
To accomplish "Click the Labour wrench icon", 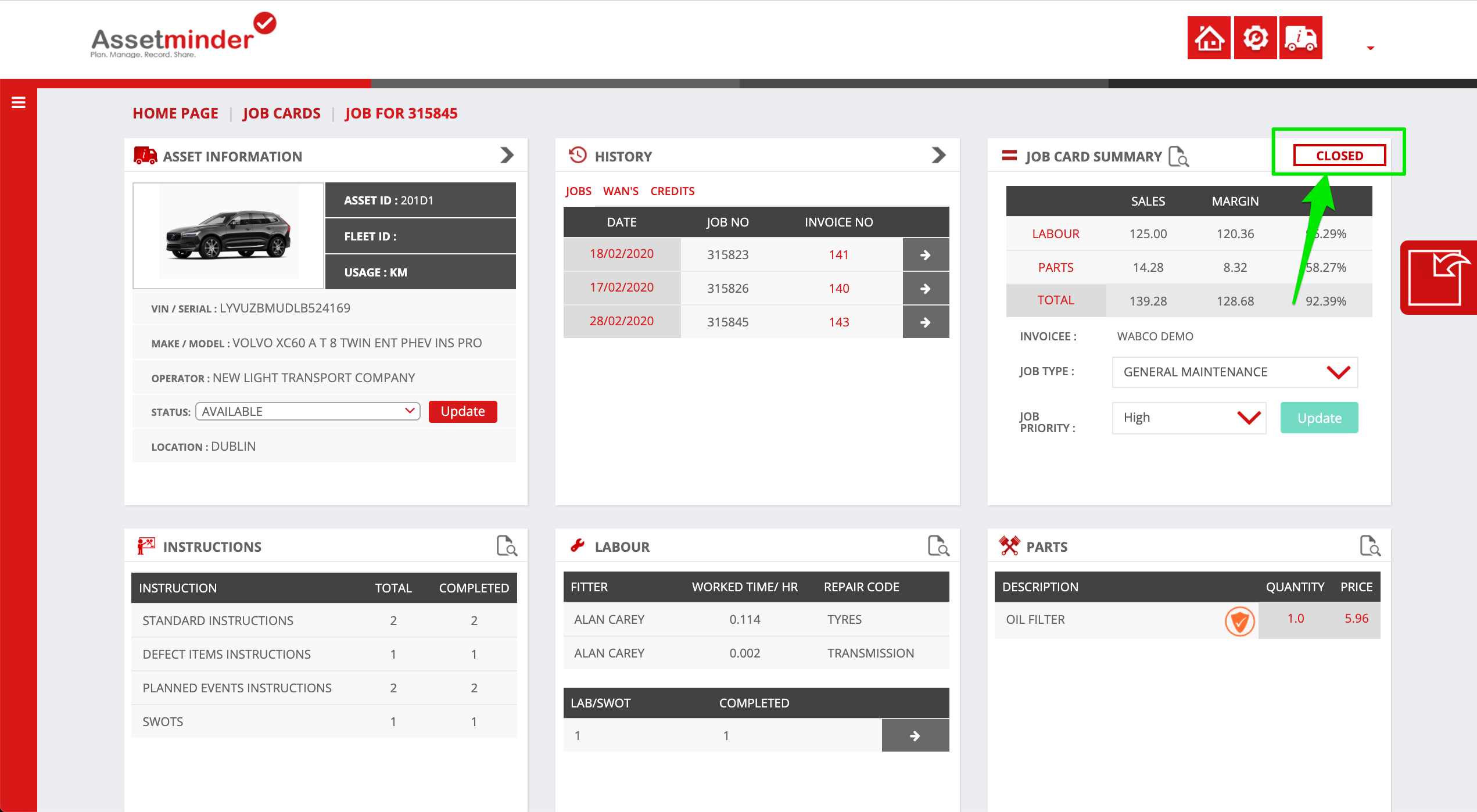I will pos(578,545).
